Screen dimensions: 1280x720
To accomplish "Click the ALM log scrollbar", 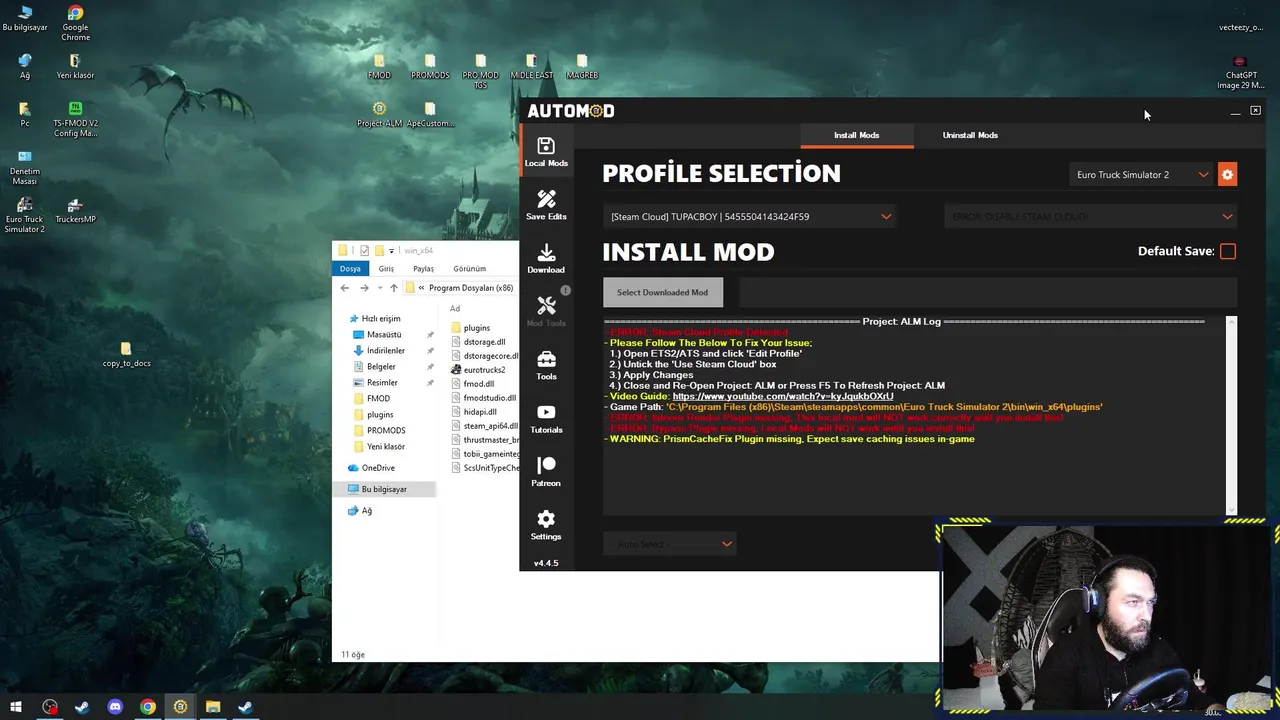I will pos(1231,416).
